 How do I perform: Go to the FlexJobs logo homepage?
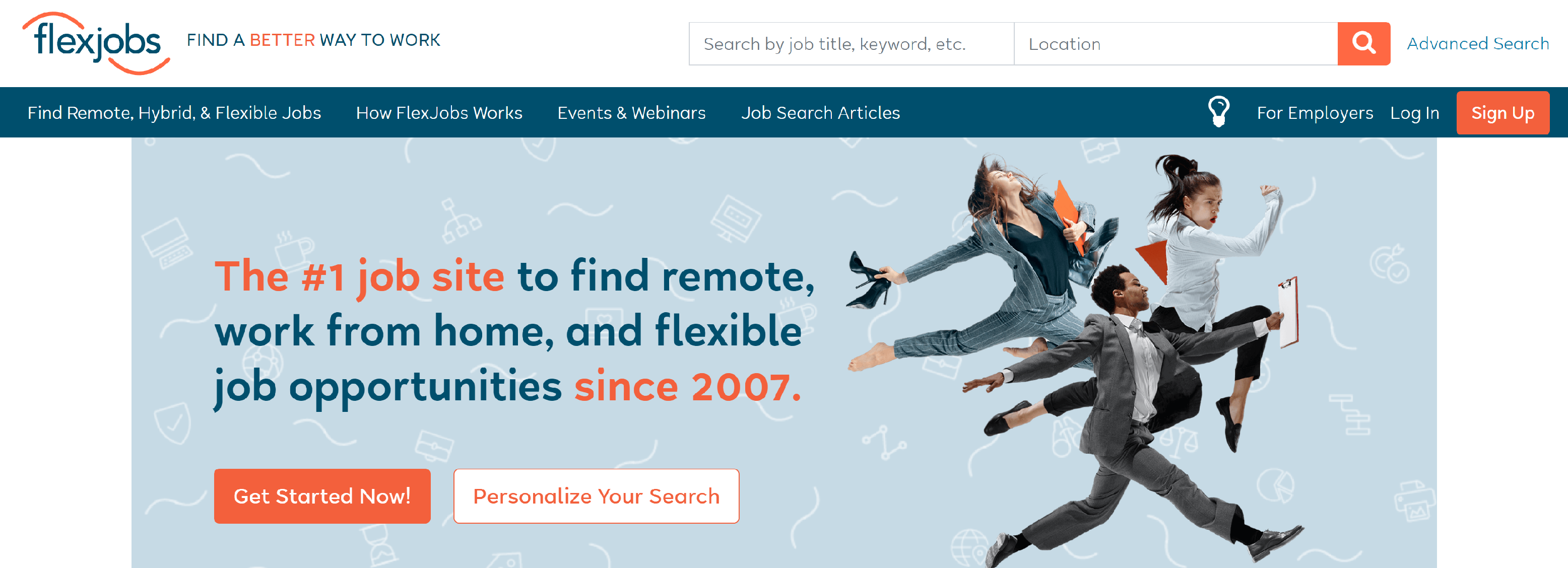(96, 44)
